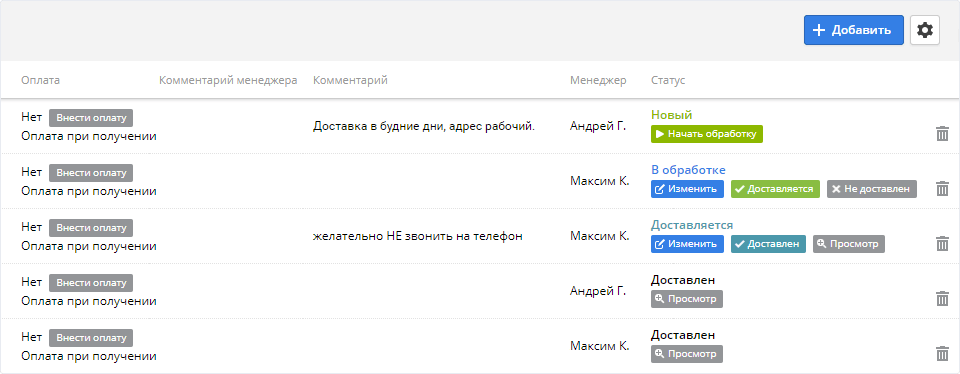Click Внести оплату in the Новый order row
The height and width of the screenshot is (374, 960).
coord(91,118)
